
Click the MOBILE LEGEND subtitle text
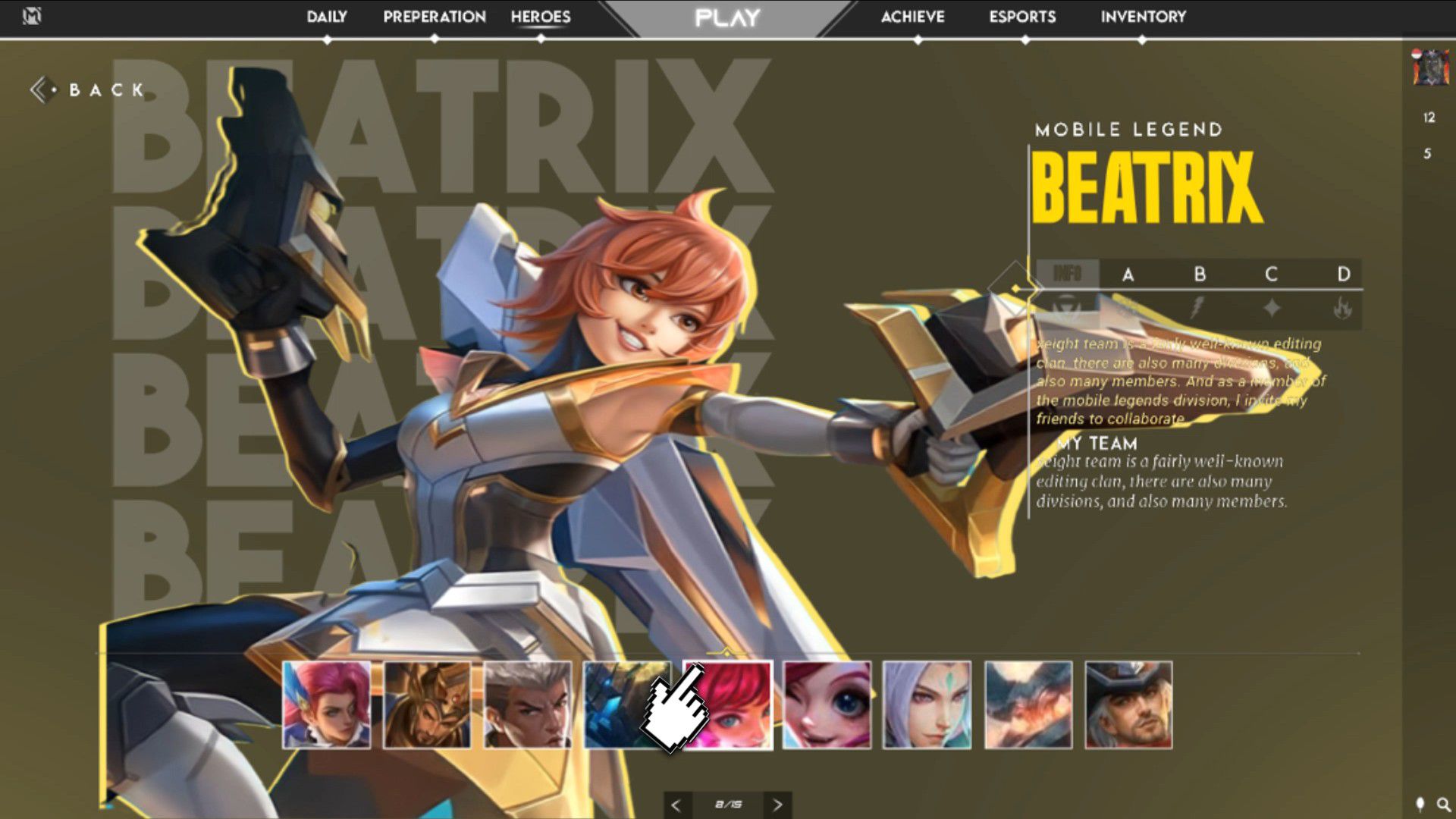point(1128,130)
